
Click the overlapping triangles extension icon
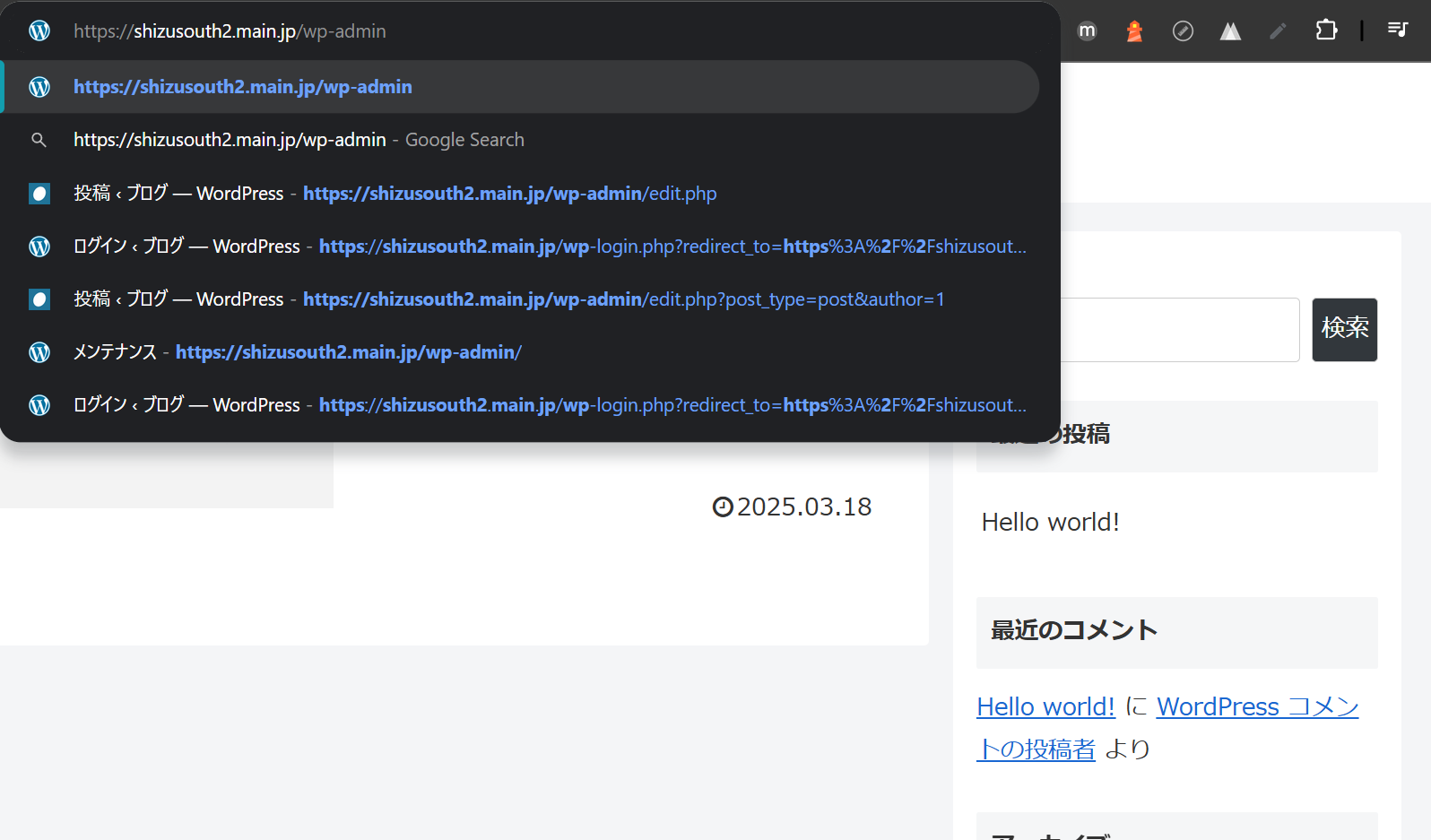tap(1230, 31)
